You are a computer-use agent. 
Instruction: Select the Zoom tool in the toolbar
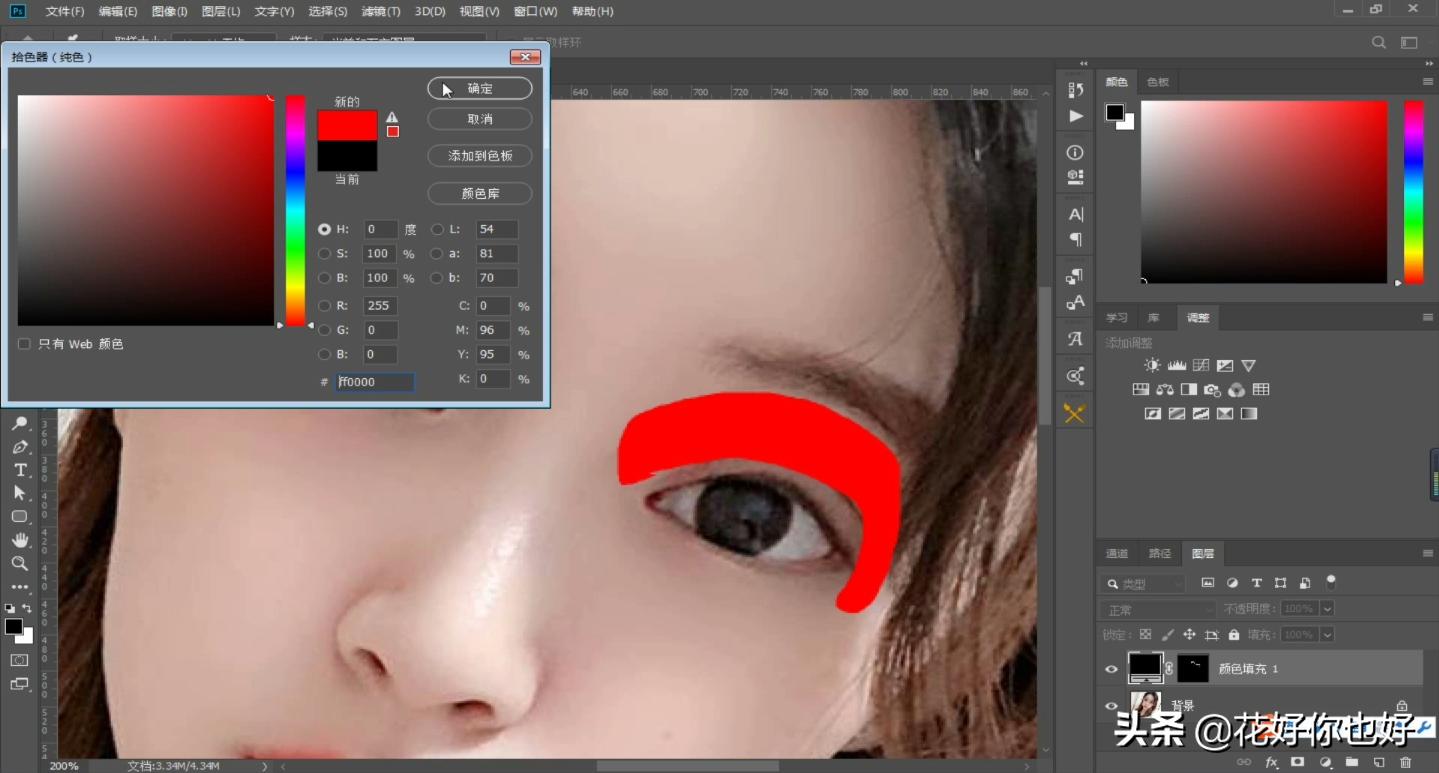tap(20, 563)
